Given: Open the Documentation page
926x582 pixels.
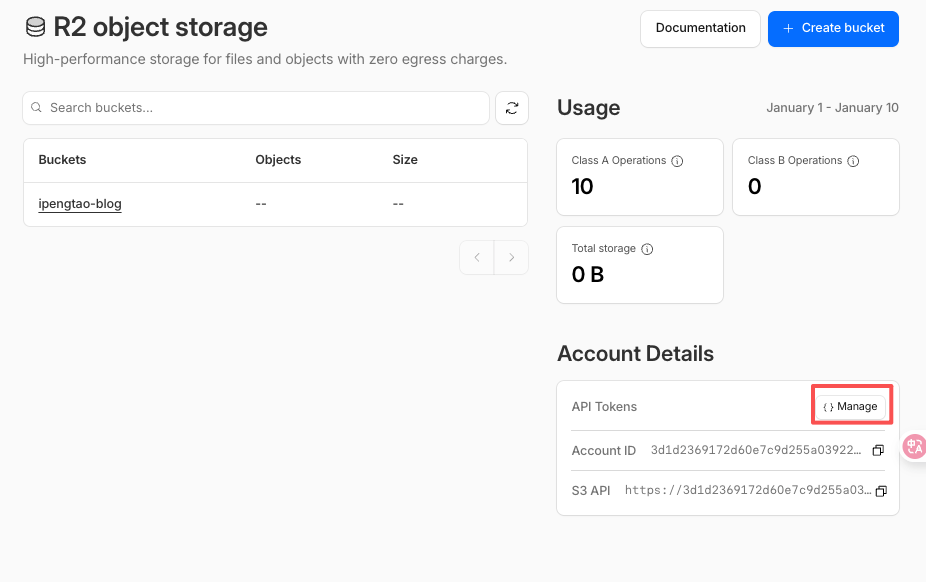Looking at the screenshot, I should 700,28.
